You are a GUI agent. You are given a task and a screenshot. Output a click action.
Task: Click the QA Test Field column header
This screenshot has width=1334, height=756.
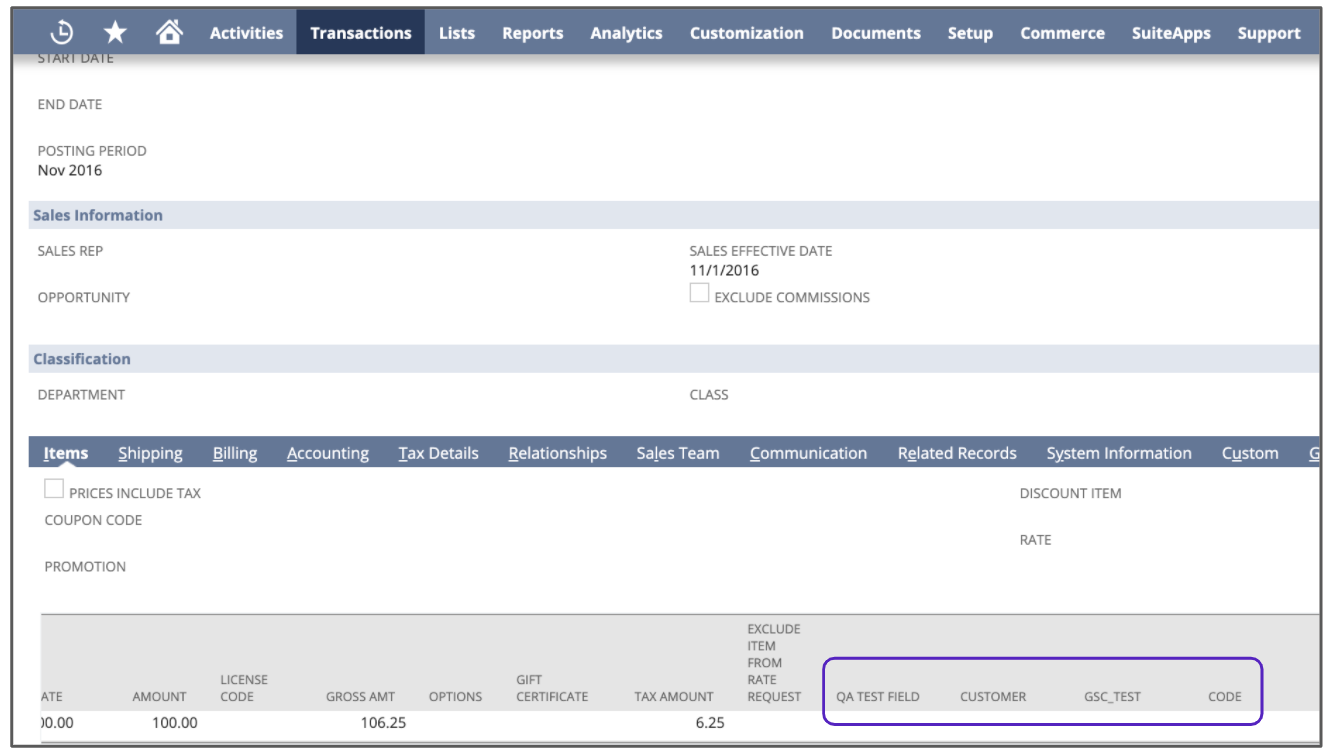click(877, 696)
